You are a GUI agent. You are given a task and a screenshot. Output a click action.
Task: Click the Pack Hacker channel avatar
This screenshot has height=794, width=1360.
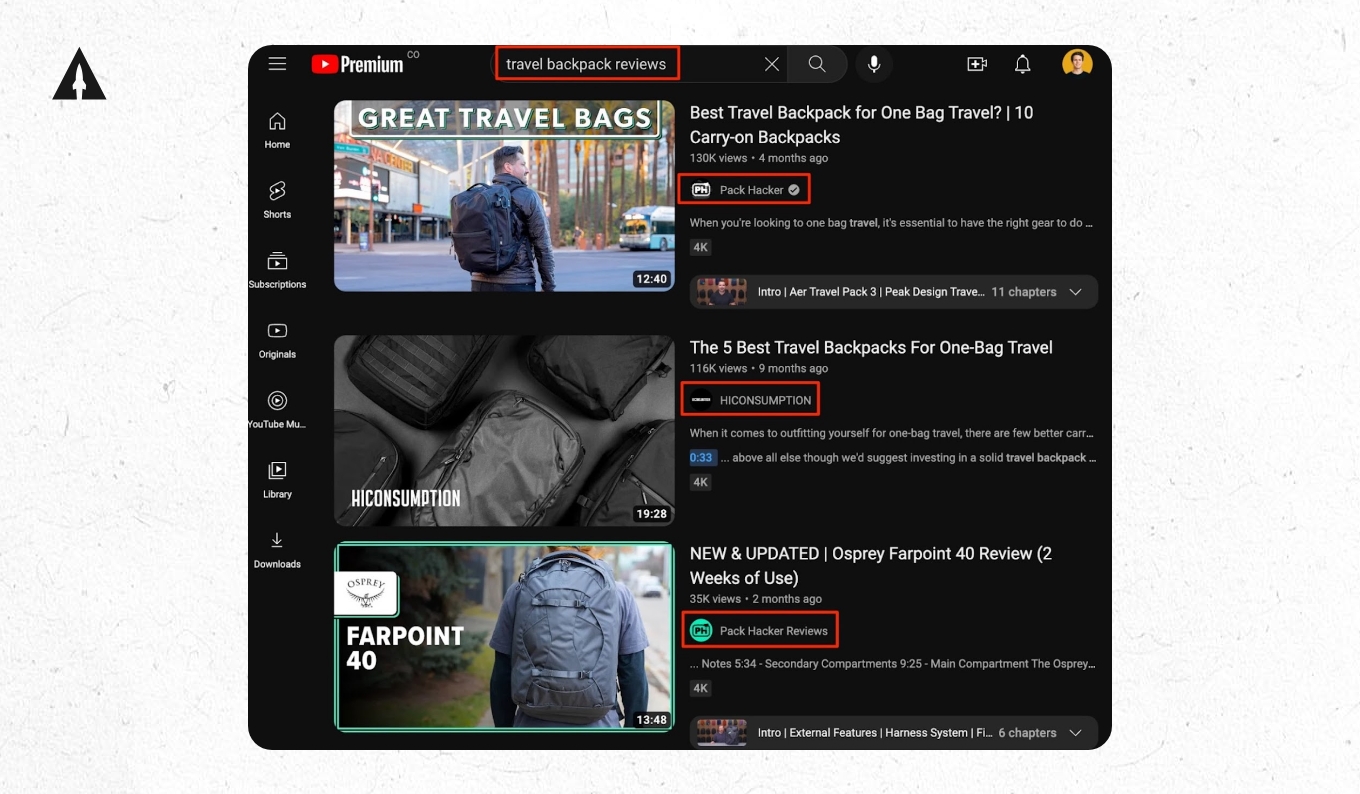coord(701,190)
